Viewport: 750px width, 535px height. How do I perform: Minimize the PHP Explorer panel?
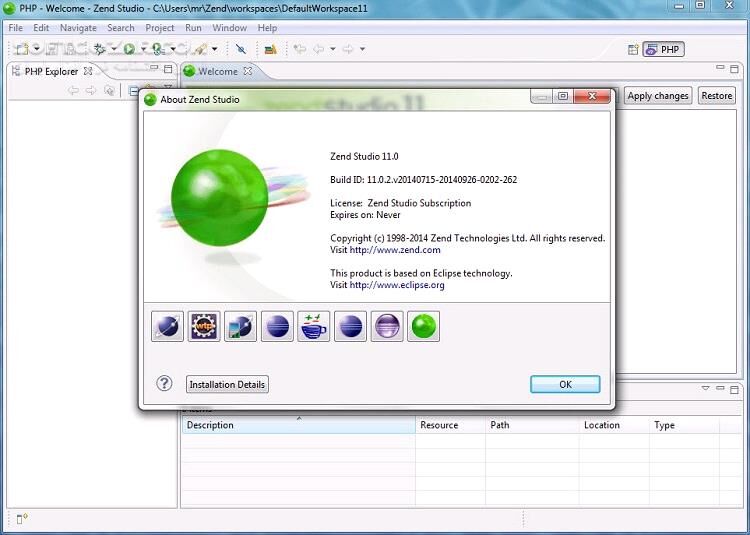154,68
